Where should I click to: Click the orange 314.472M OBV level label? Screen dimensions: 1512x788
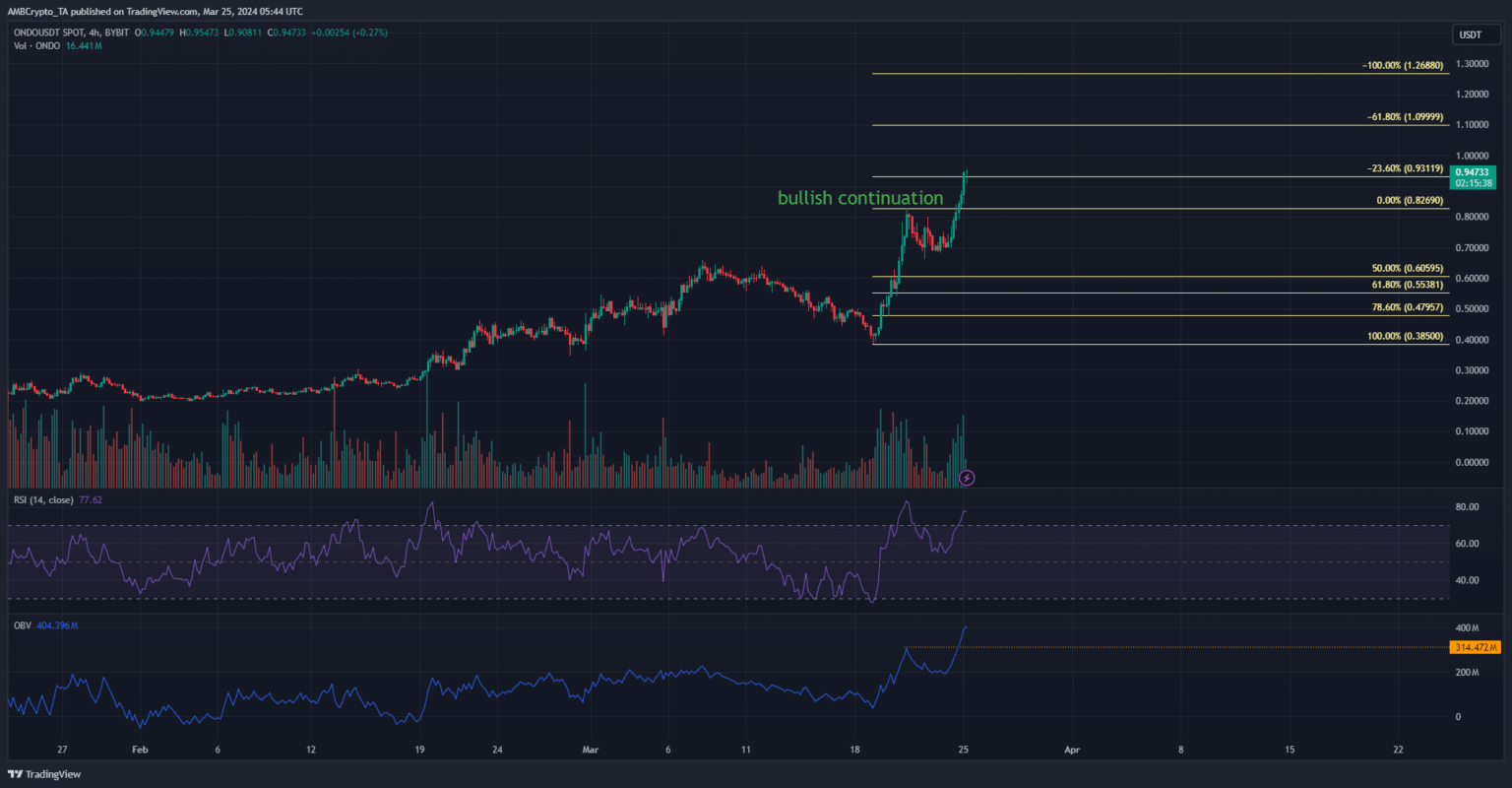tap(1474, 647)
